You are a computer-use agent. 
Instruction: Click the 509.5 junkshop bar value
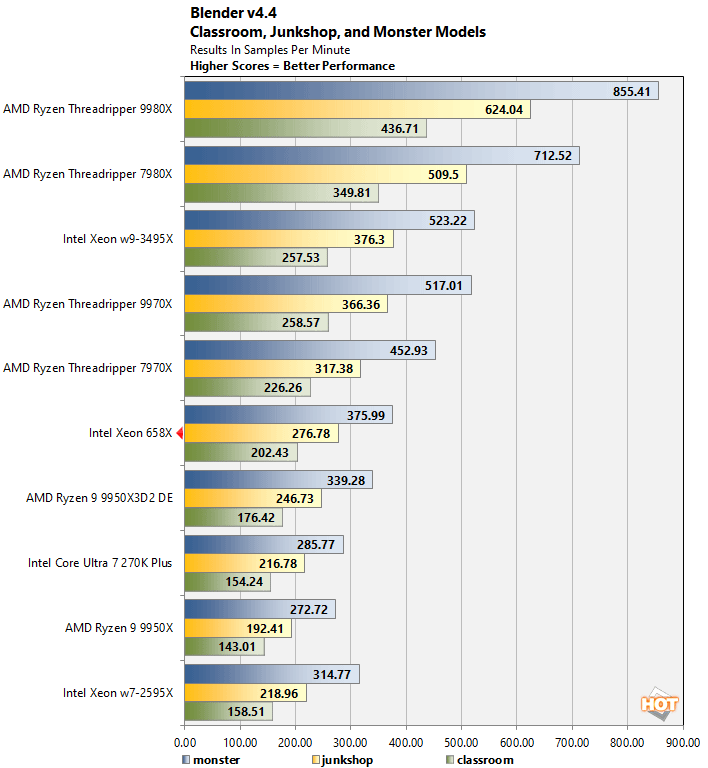click(443, 175)
